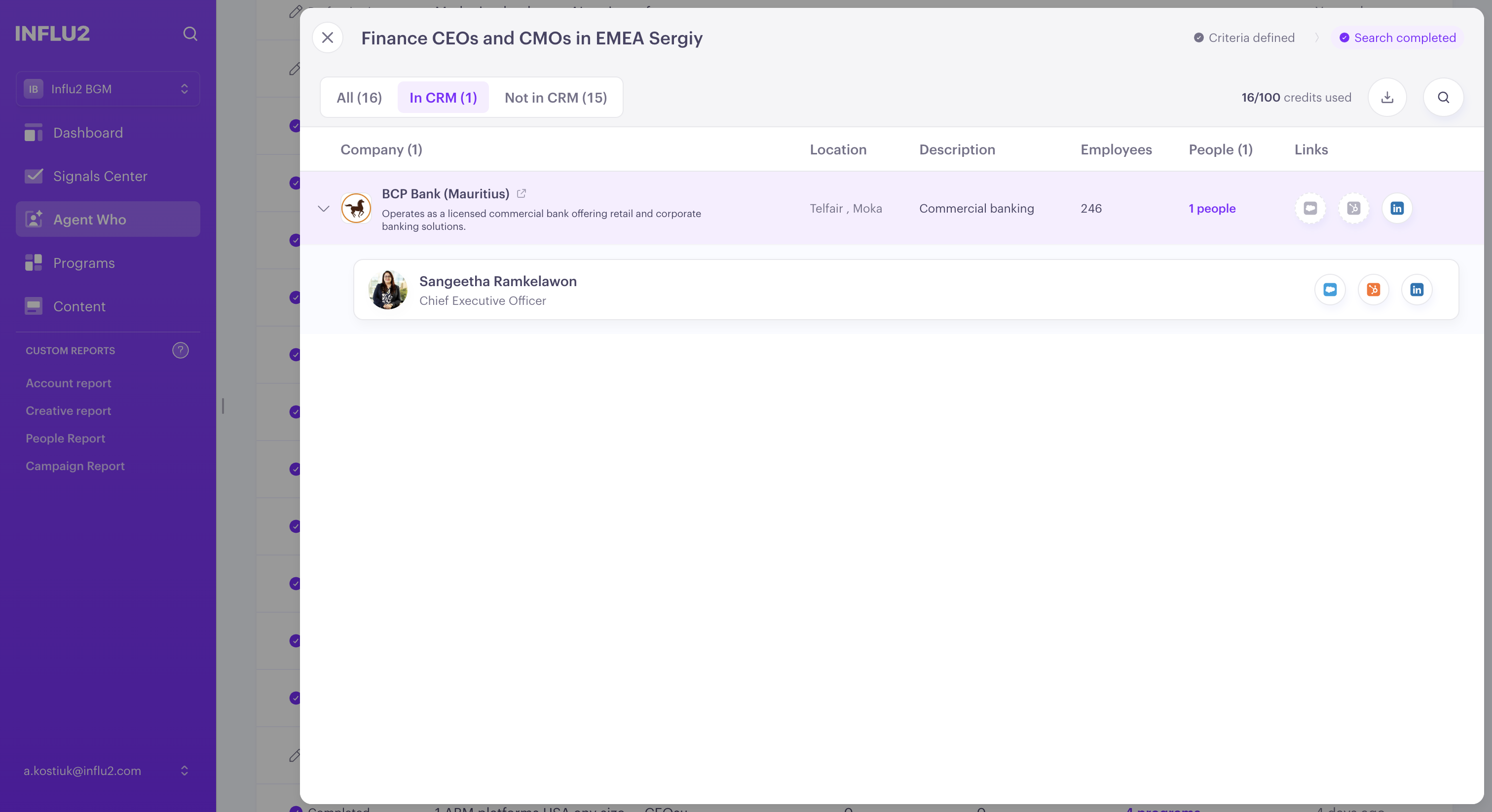Click the Custom Reports help icon

click(x=180, y=350)
